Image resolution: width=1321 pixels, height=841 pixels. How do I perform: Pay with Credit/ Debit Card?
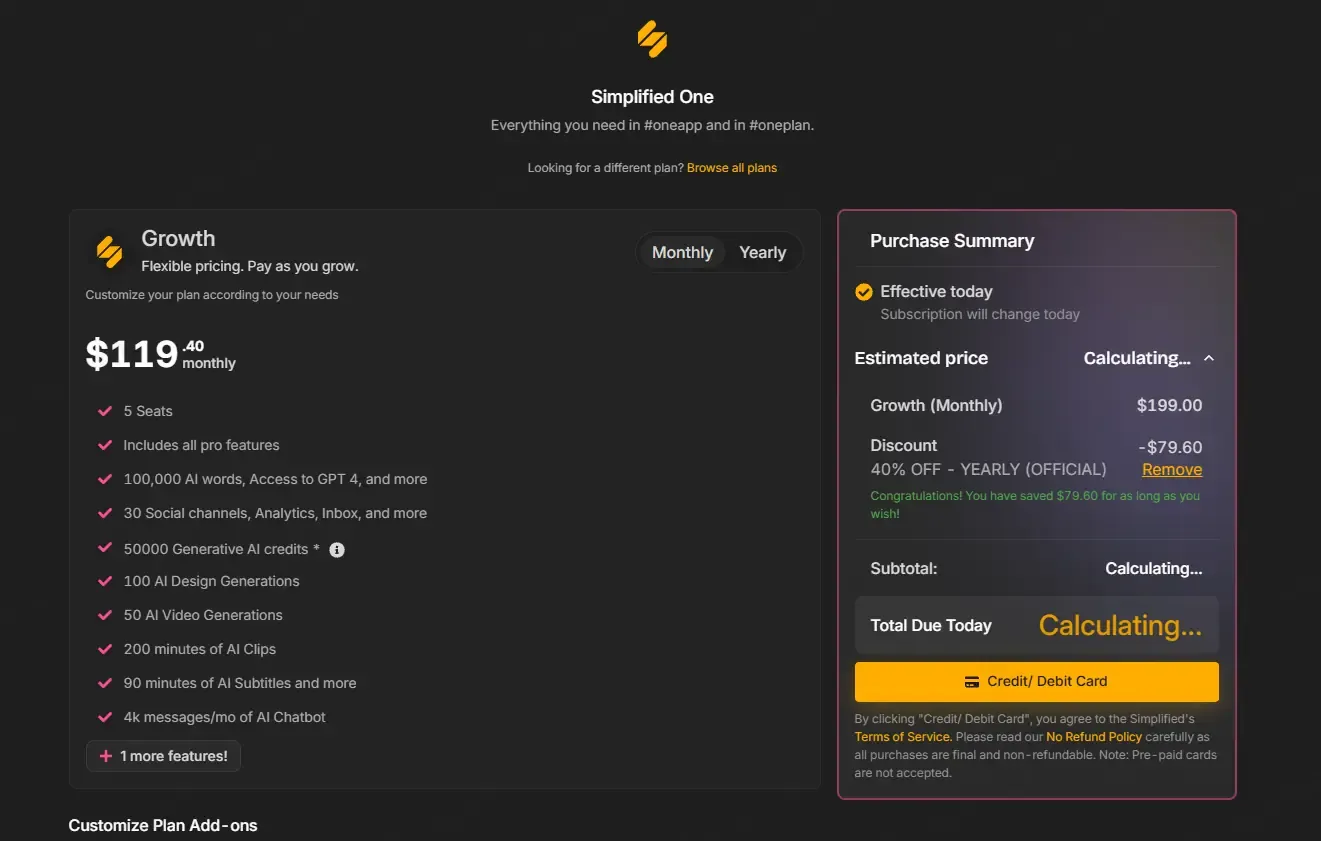(x=1036, y=682)
